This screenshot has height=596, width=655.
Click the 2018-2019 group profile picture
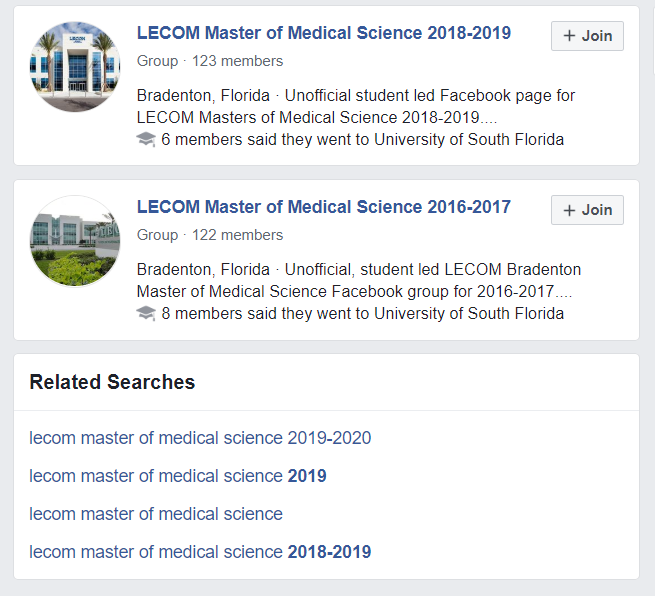[75, 67]
